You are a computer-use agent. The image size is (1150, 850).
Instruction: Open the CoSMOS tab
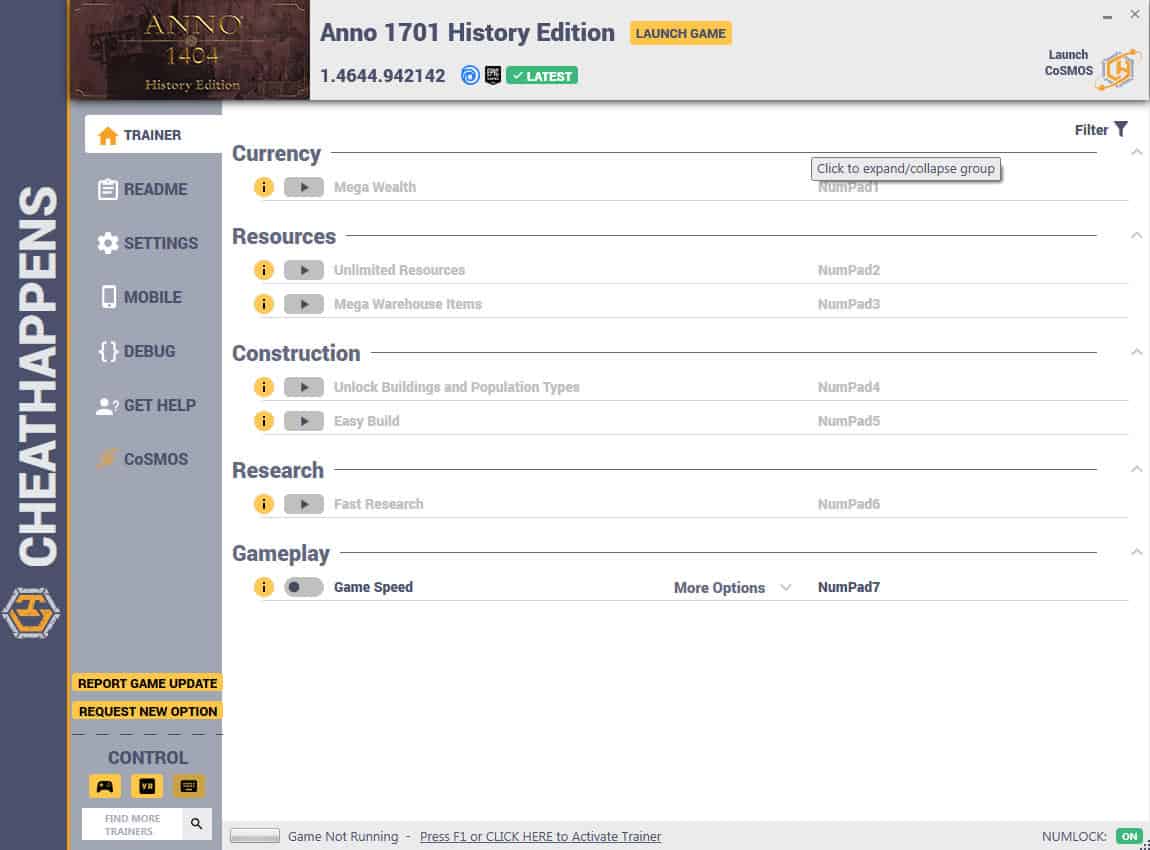(x=143, y=459)
